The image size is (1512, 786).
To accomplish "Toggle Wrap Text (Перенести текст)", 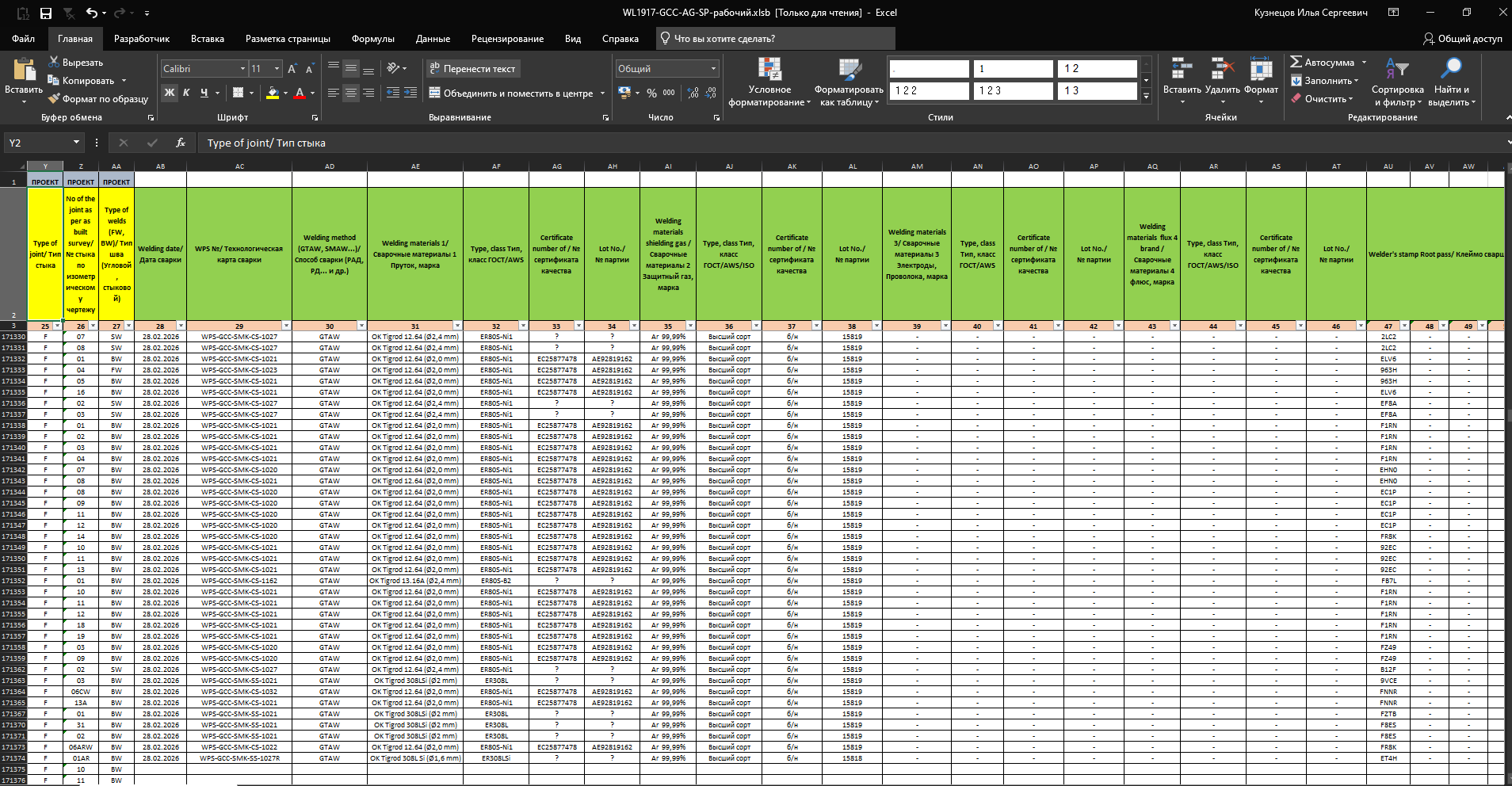I will click(472, 69).
